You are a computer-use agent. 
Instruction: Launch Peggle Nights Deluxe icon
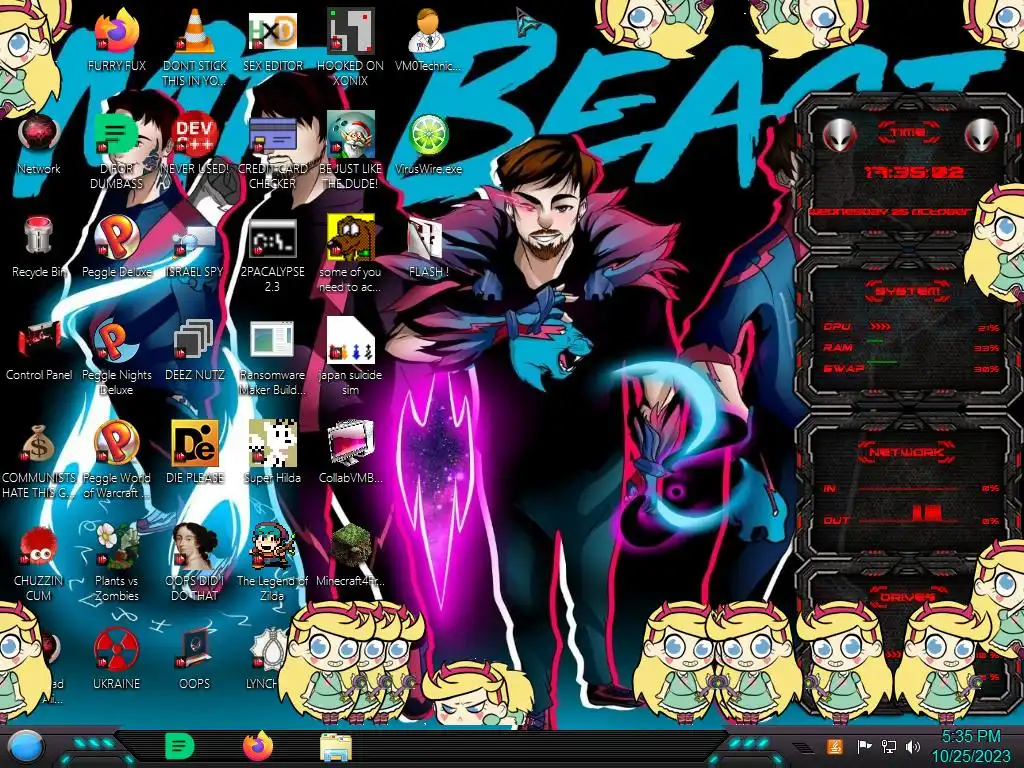(x=116, y=341)
